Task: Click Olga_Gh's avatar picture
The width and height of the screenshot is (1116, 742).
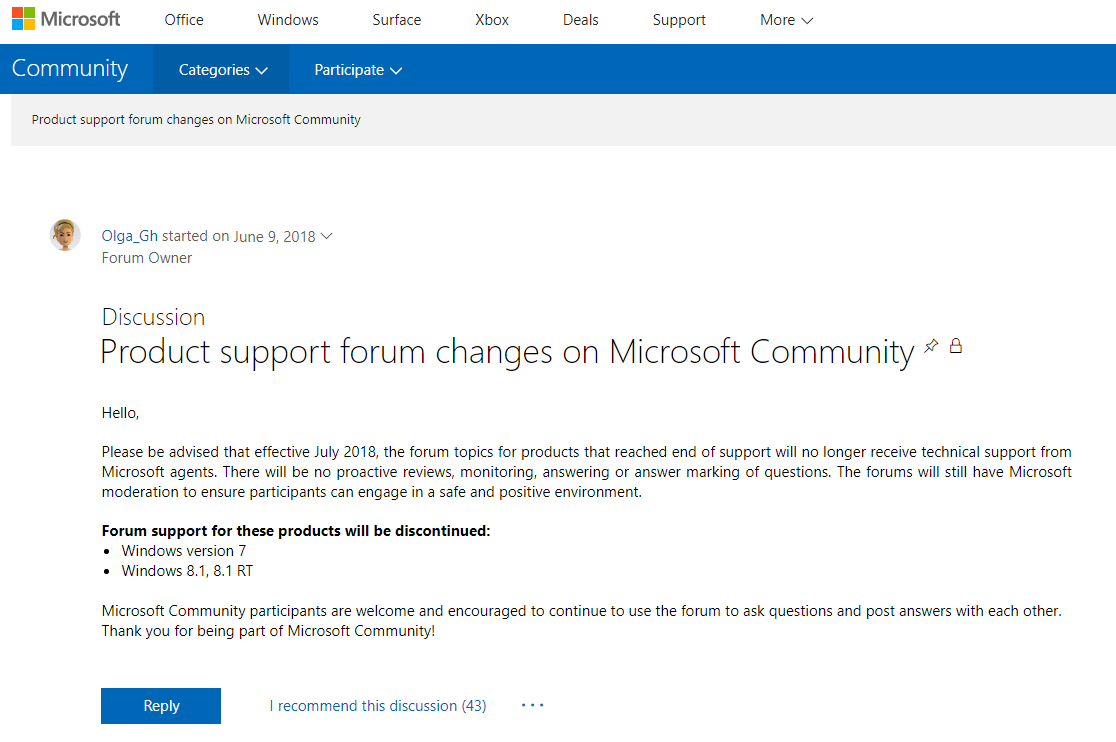Action: pyautogui.click(x=65, y=235)
